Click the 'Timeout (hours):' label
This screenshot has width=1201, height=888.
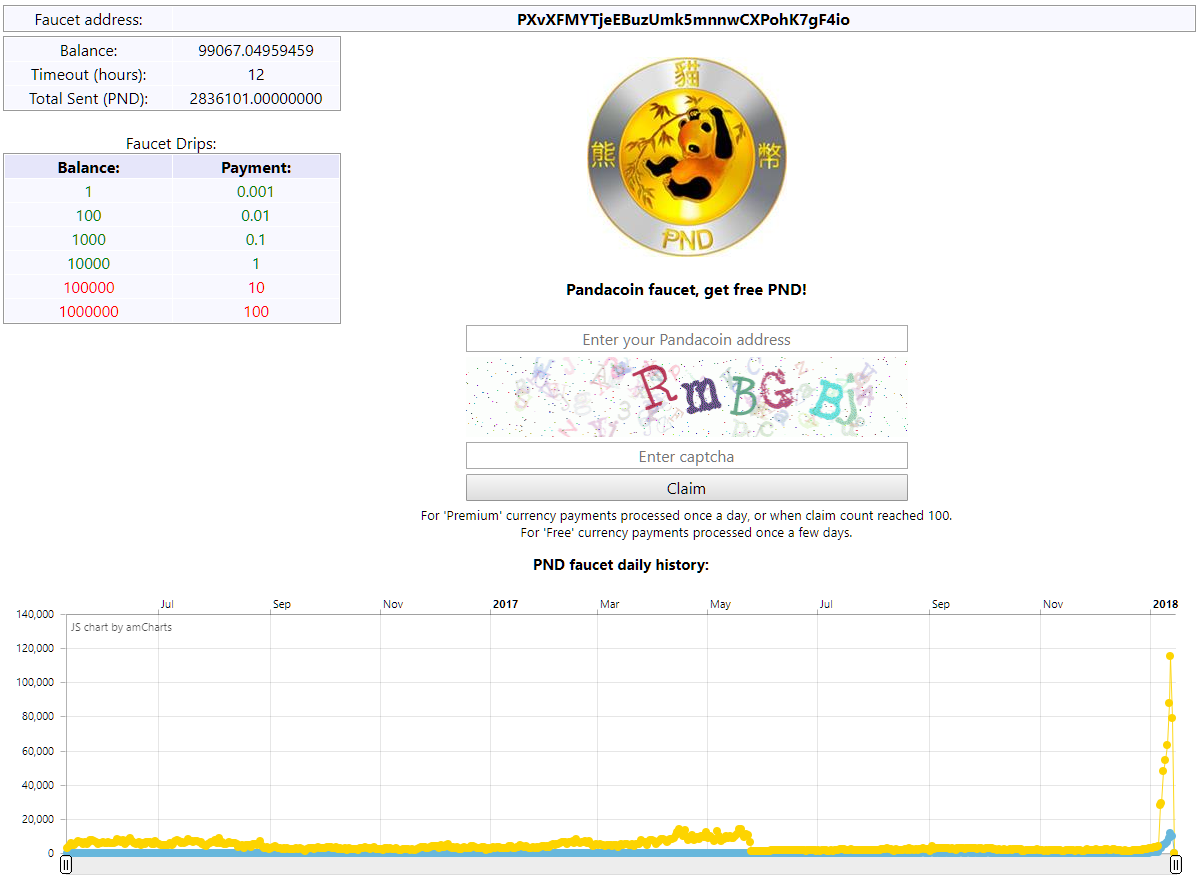(x=88, y=74)
